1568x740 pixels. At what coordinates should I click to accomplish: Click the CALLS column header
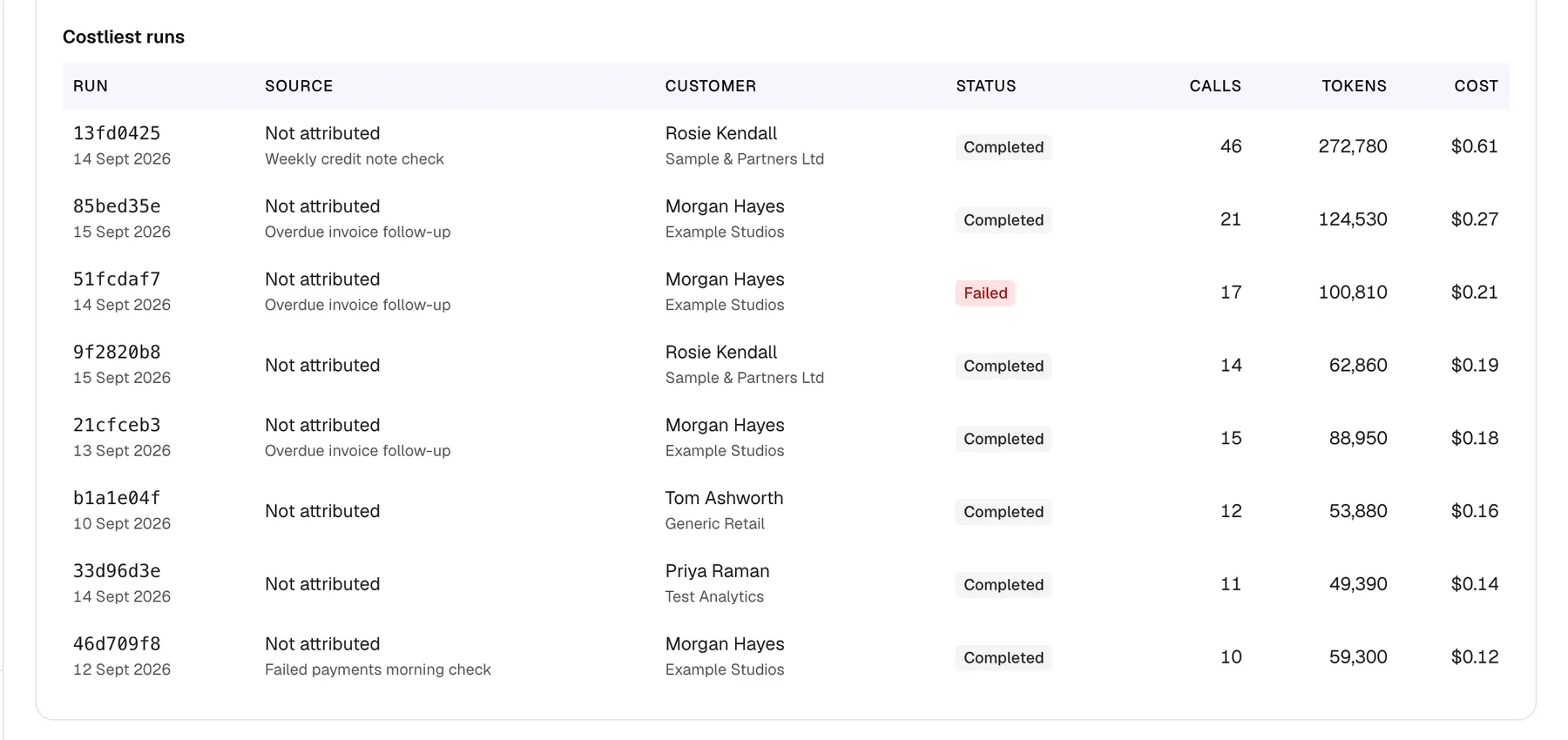pyautogui.click(x=1215, y=86)
